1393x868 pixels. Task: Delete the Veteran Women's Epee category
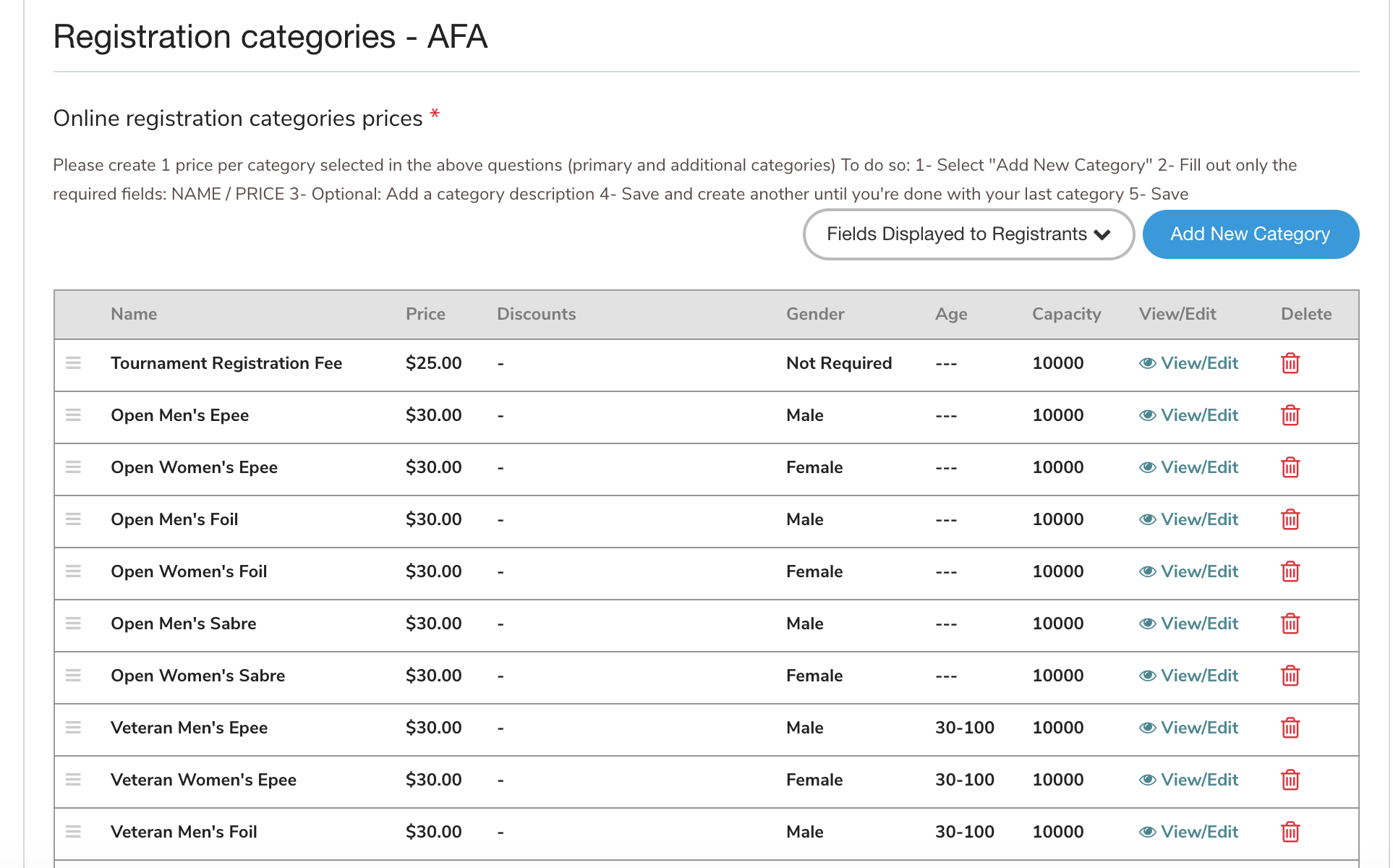click(x=1290, y=780)
